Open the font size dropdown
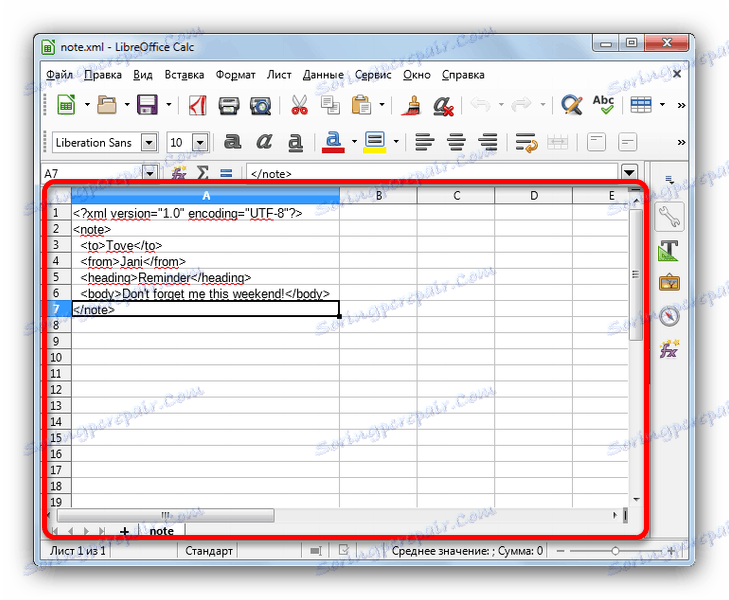The width and height of the screenshot is (729, 600). click(x=200, y=142)
